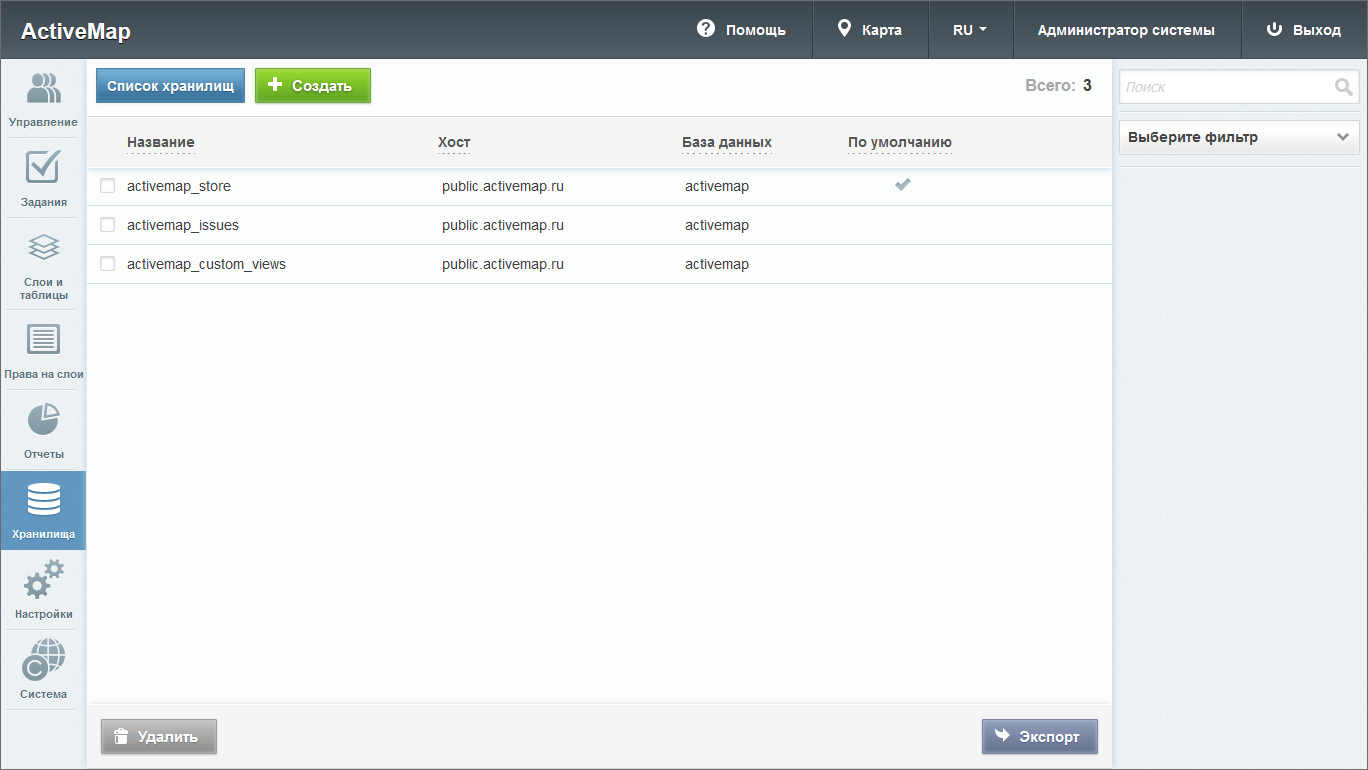
Task: Focus the Поиск search field
Action: [x=1225, y=87]
